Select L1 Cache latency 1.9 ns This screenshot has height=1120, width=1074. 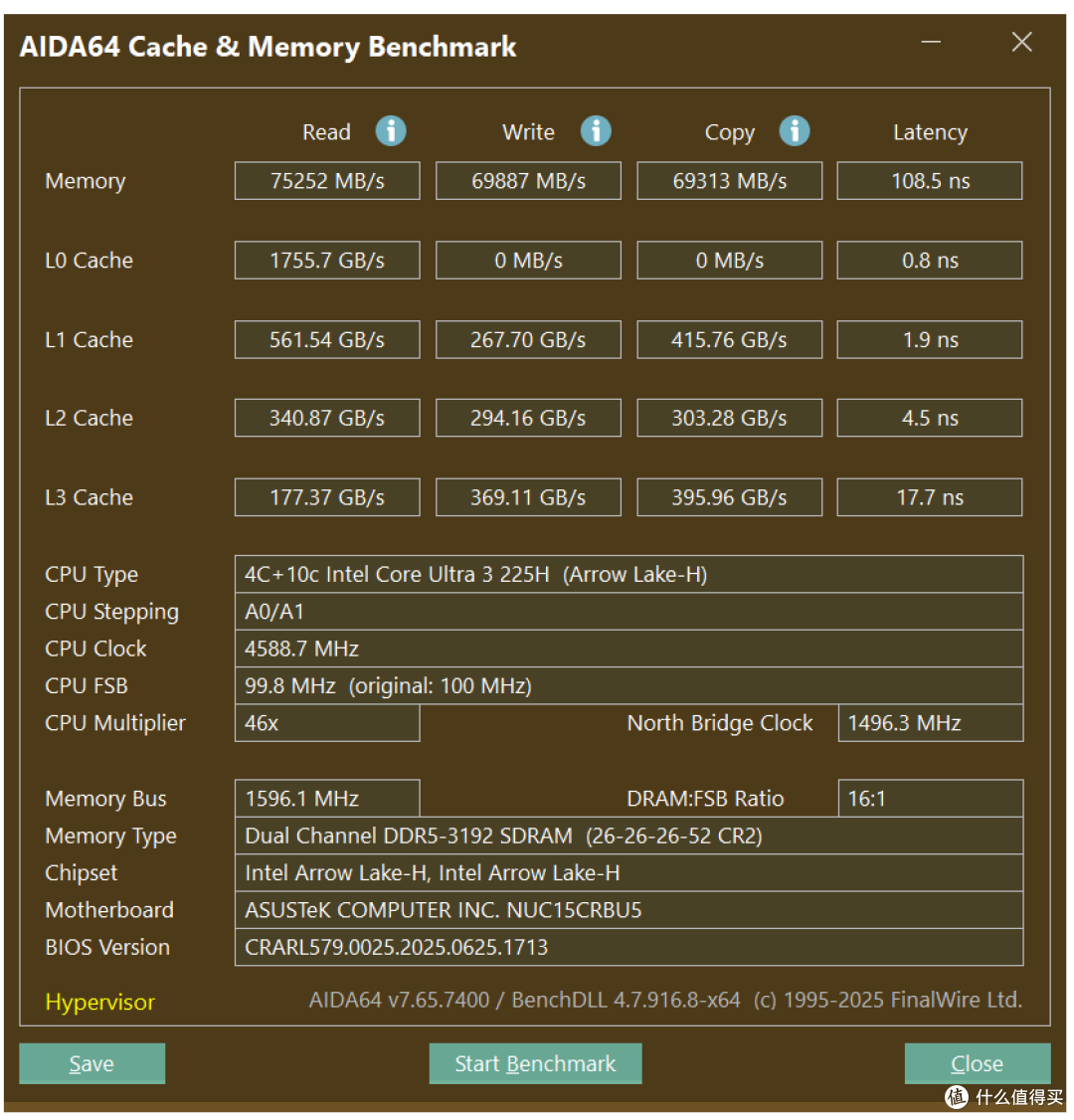pos(930,339)
